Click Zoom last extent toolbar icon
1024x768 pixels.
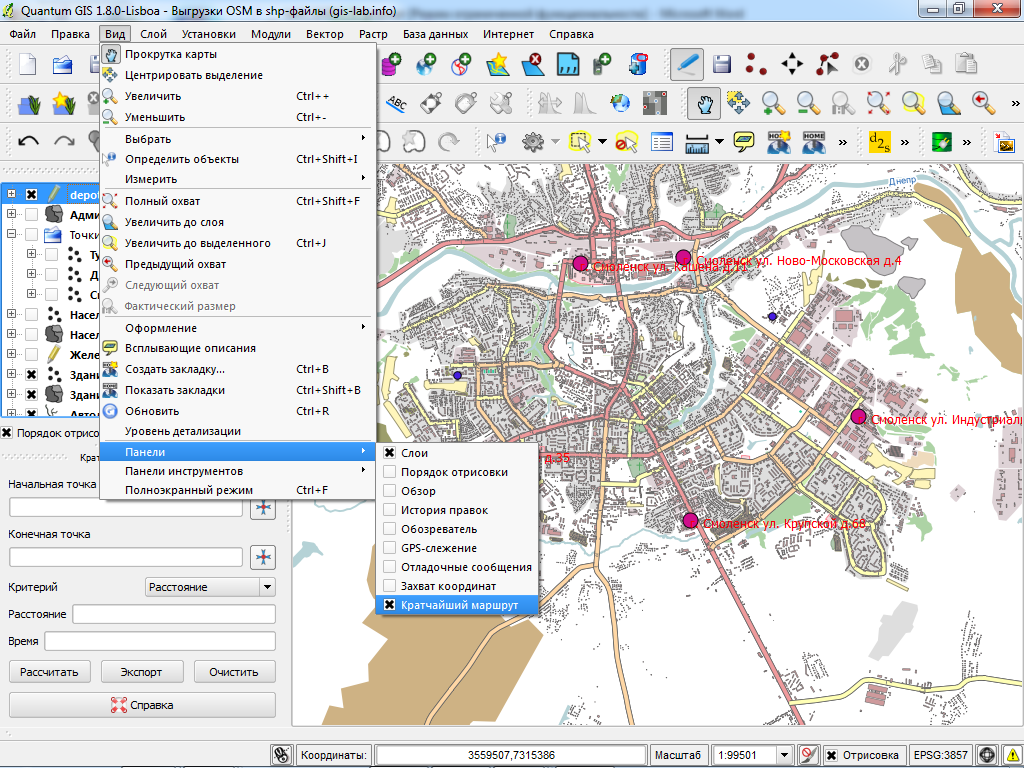tap(983, 103)
